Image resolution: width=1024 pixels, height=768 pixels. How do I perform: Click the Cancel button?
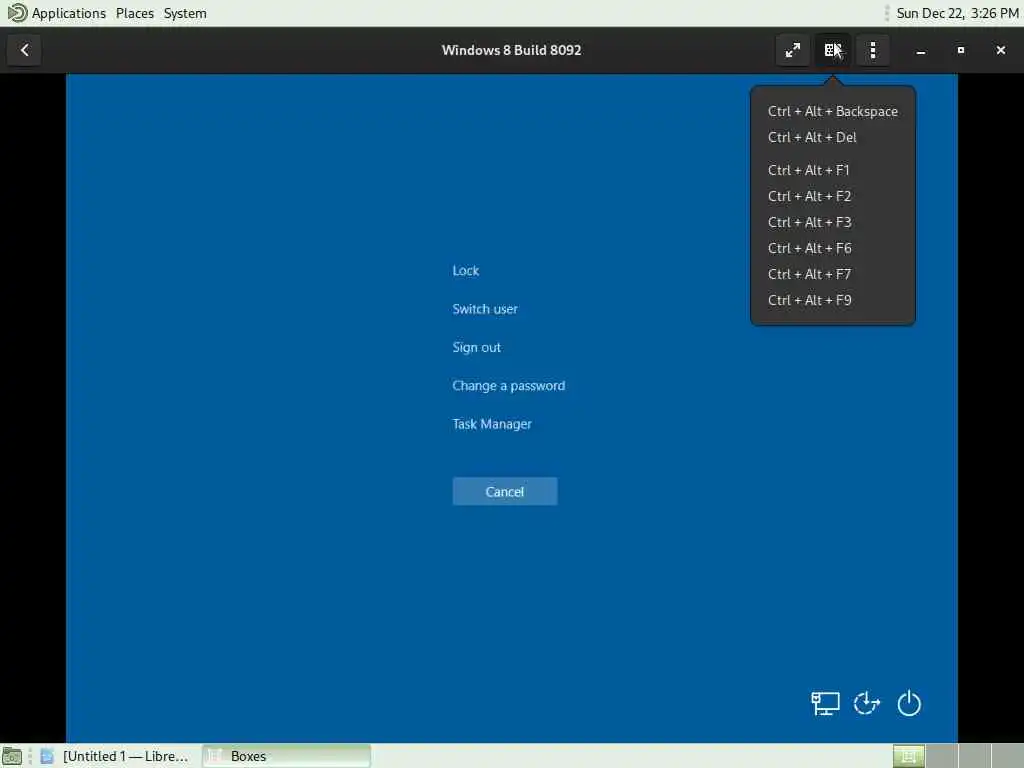pos(505,491)
